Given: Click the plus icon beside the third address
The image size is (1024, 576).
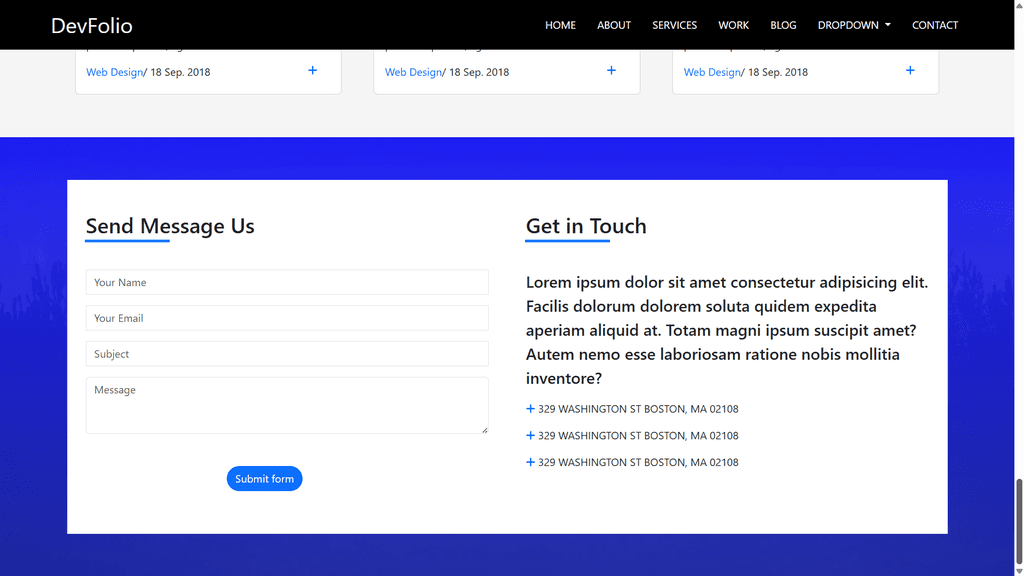Looking at the screenshot, I should (530, 463).
